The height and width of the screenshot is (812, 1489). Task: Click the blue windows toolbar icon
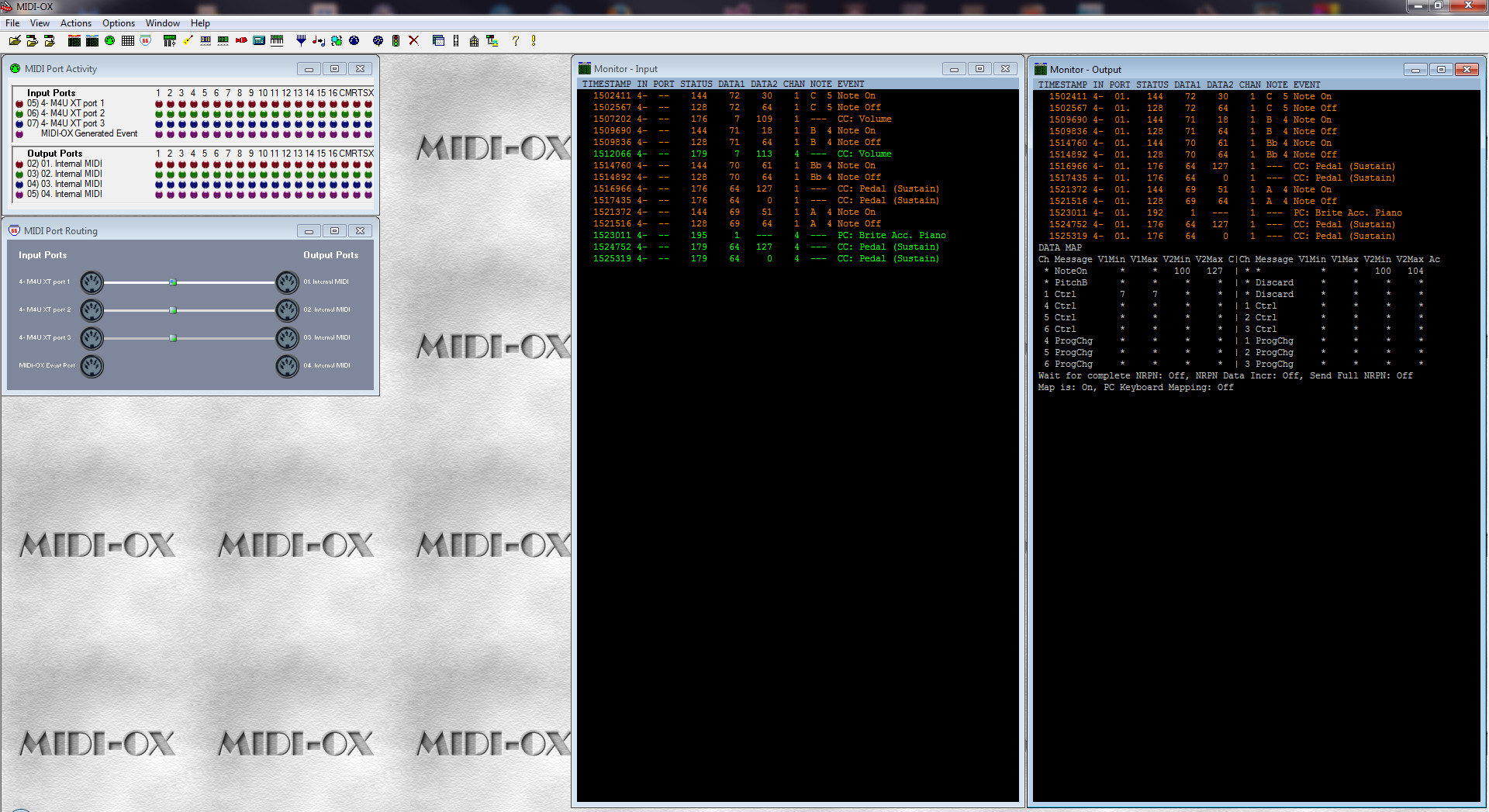[438, 40]
